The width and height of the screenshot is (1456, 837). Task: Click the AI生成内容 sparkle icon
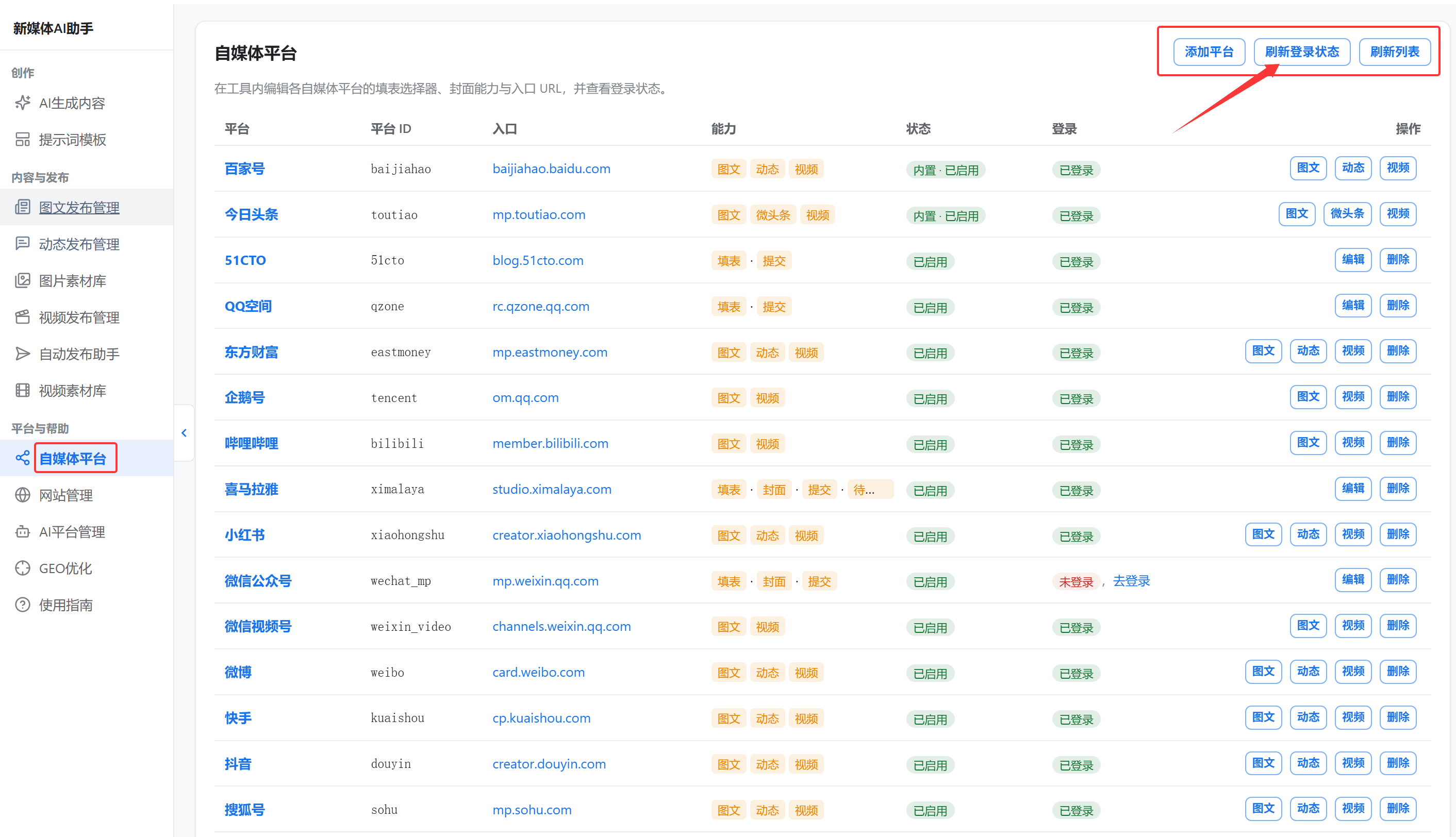click(22, 103)
